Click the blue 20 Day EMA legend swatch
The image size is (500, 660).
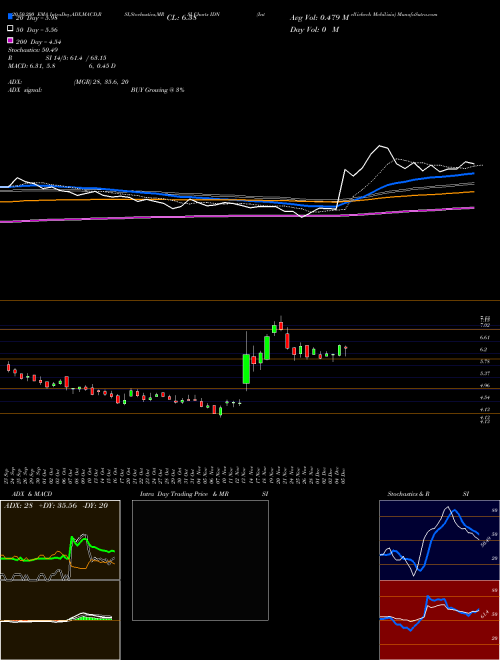[x=10, y=17]
